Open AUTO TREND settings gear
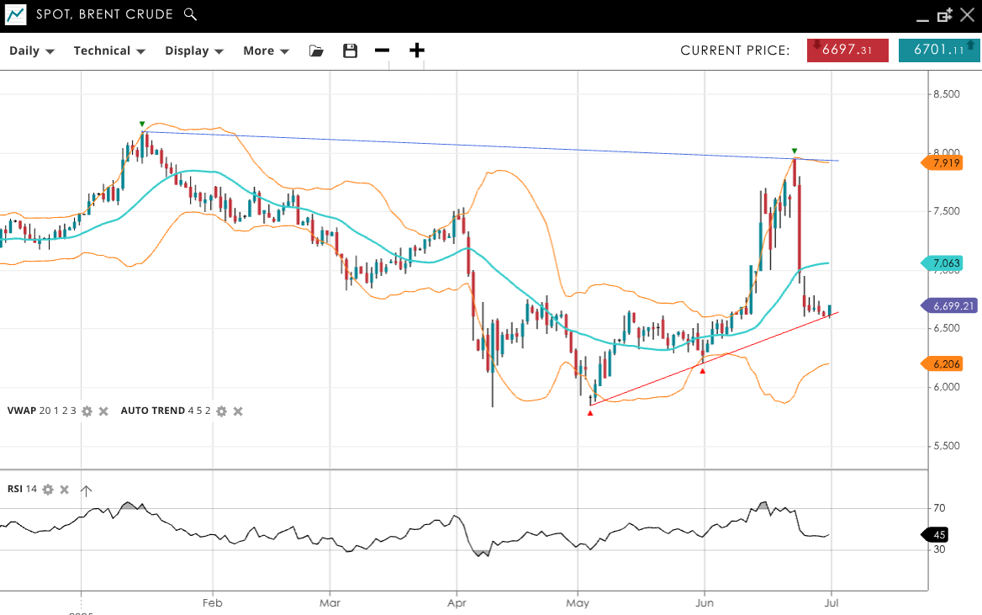Screen dimensions: 982x615 pyautogui.click(x=222, y=411)
